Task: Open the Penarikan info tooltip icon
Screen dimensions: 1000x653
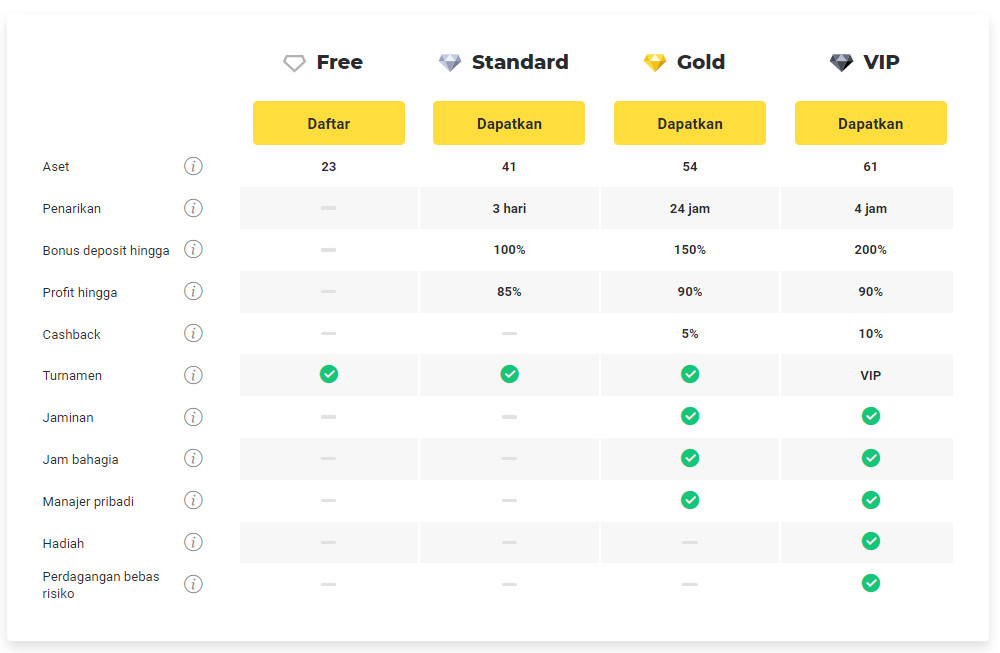Action: 193,208
